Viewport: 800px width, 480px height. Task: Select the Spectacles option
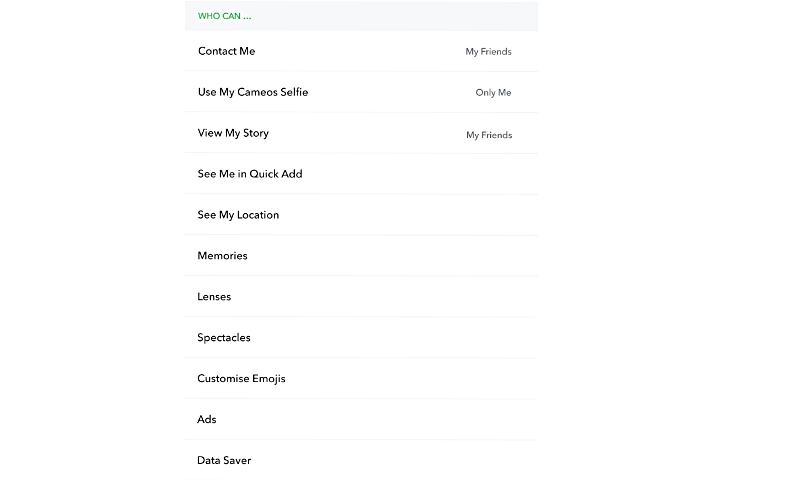tap(224, 338)
